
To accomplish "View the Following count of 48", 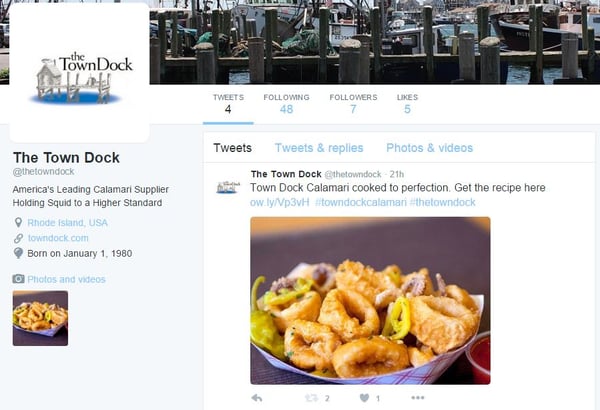I will click(x=286, y=104).
